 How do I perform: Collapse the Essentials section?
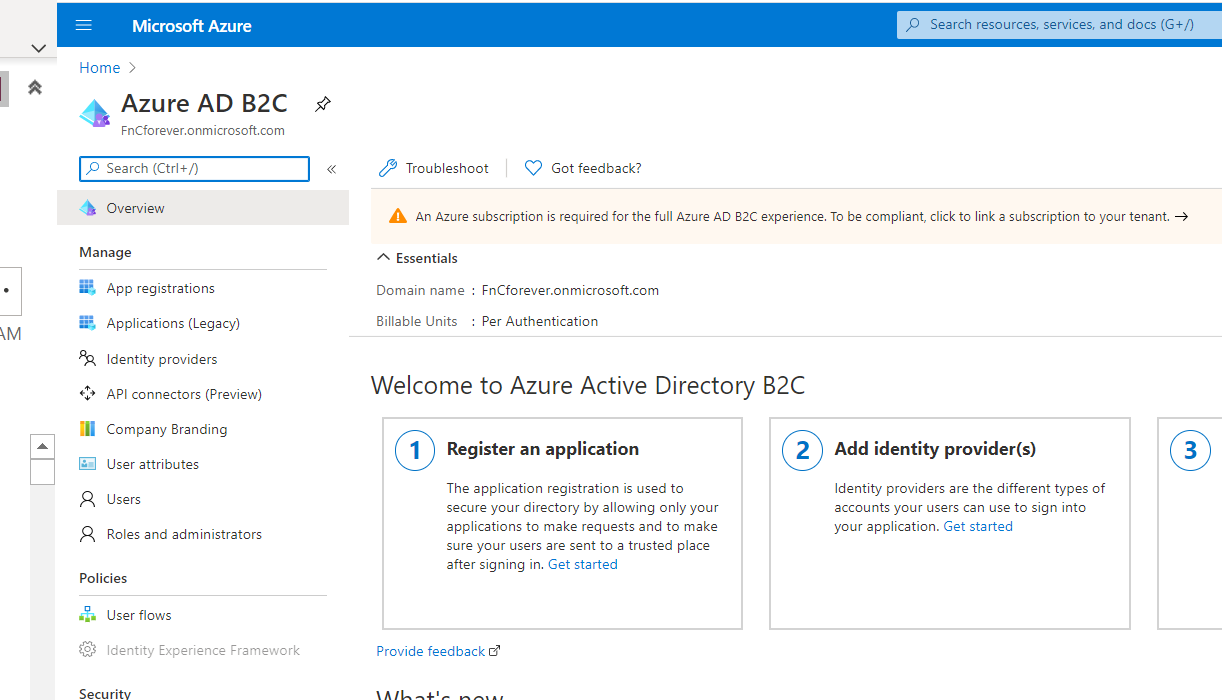pyautogui.click(x=417, y=258)
